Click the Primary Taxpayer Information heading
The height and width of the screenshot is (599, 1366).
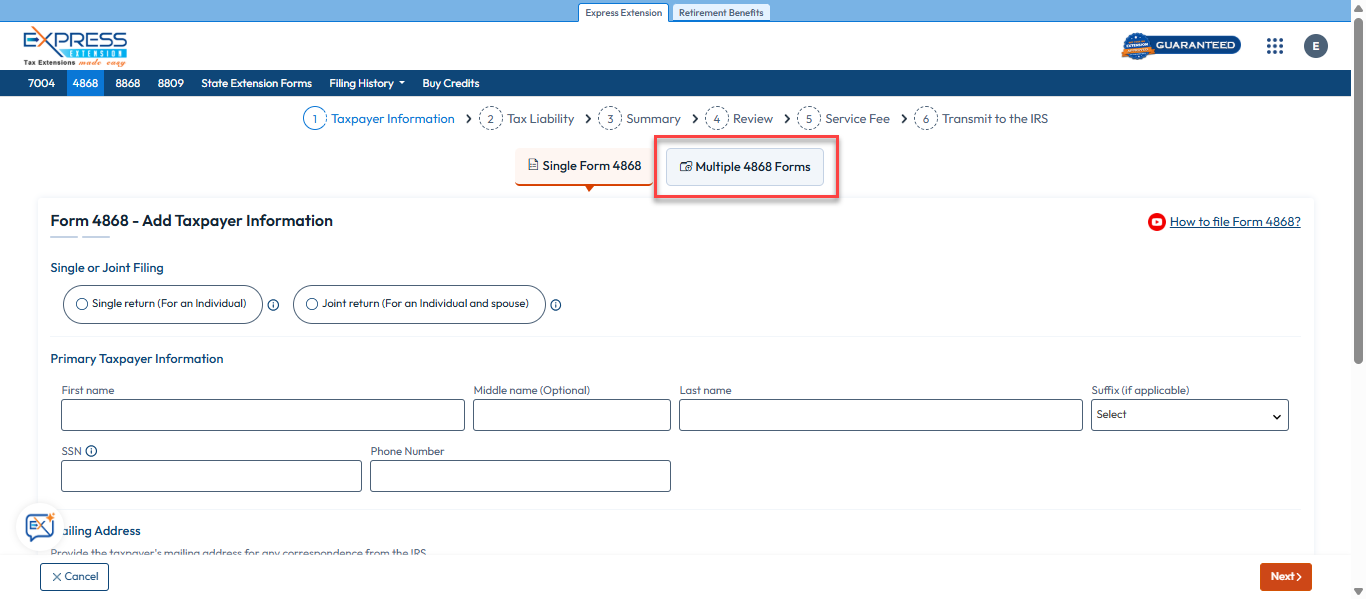tap(137, 359)
